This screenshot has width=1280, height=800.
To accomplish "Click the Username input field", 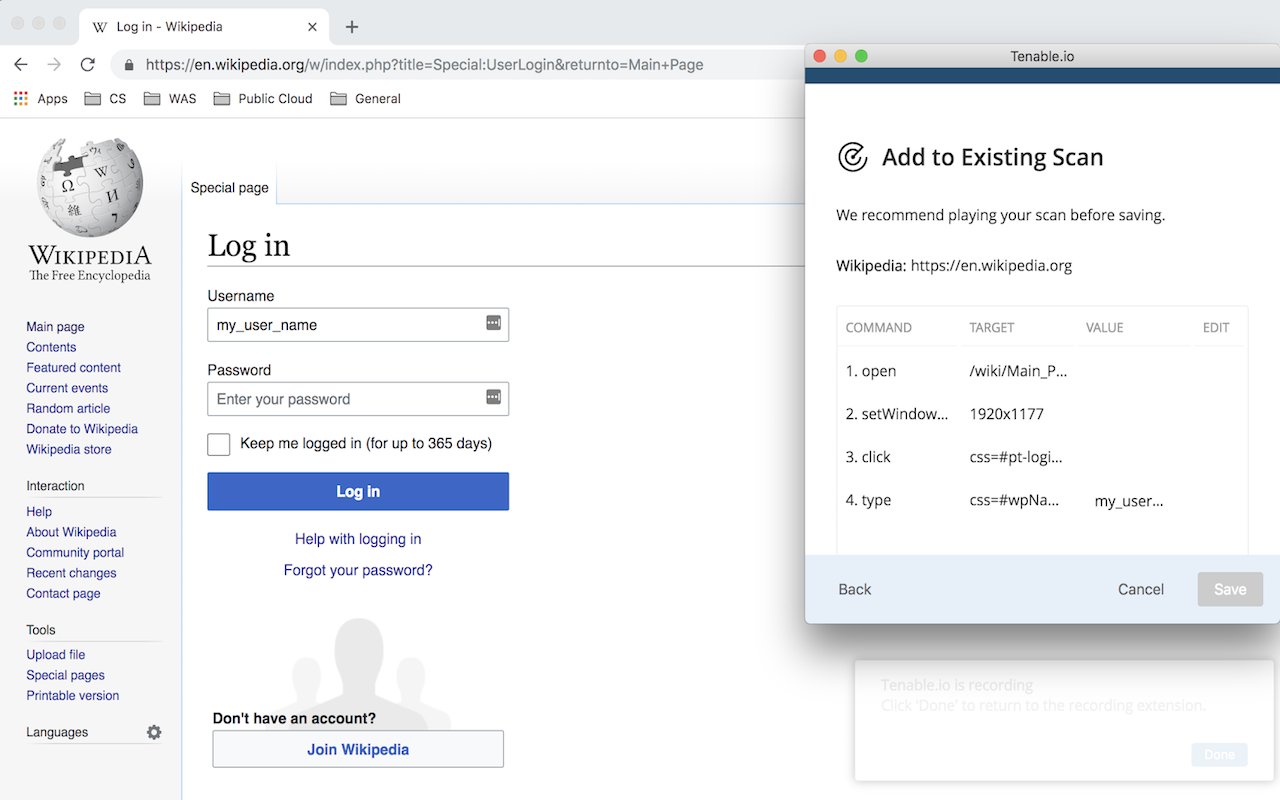I will 358,325.
